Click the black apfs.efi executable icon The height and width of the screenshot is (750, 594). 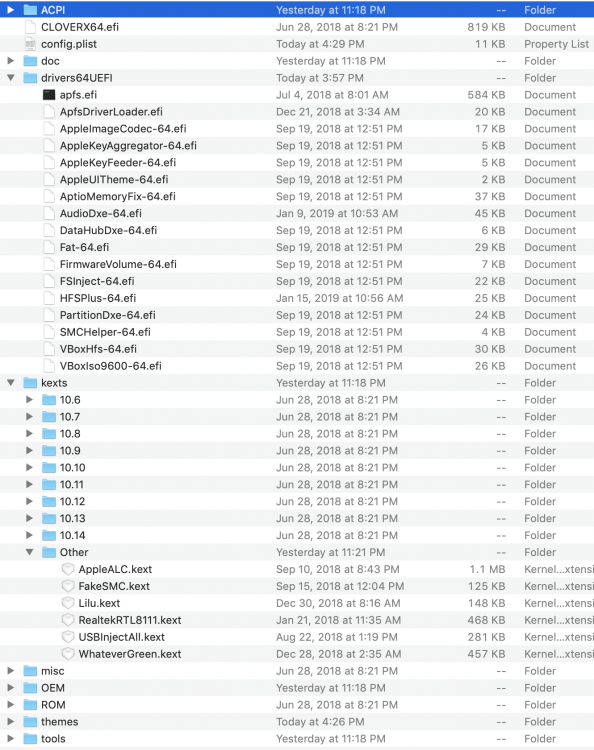[49, 95]
